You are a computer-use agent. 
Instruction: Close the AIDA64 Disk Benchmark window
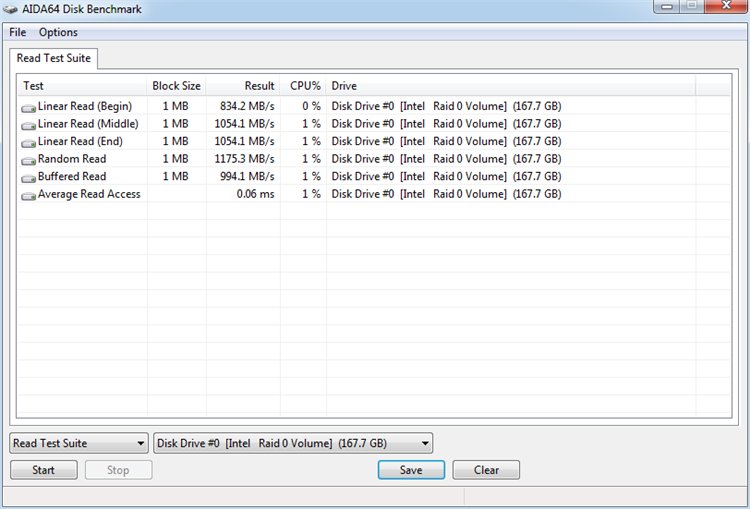click(x=726, y=6)
